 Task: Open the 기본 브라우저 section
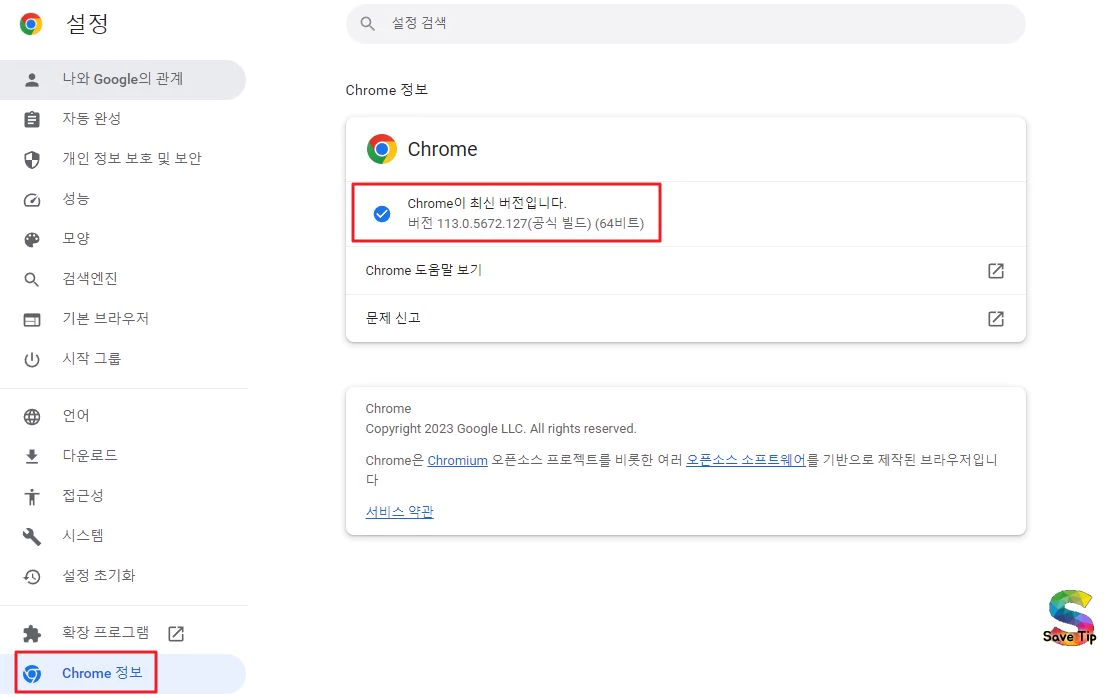[123, 318]
